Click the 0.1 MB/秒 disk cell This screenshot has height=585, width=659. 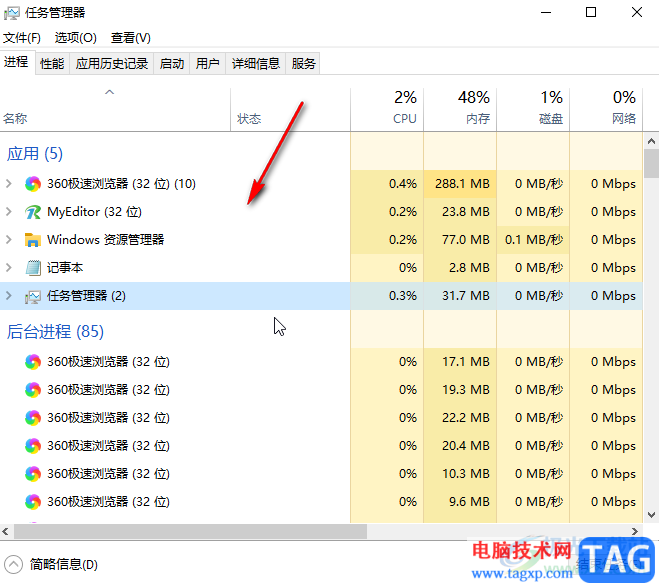pyautogui.click(x=533, y=240)
